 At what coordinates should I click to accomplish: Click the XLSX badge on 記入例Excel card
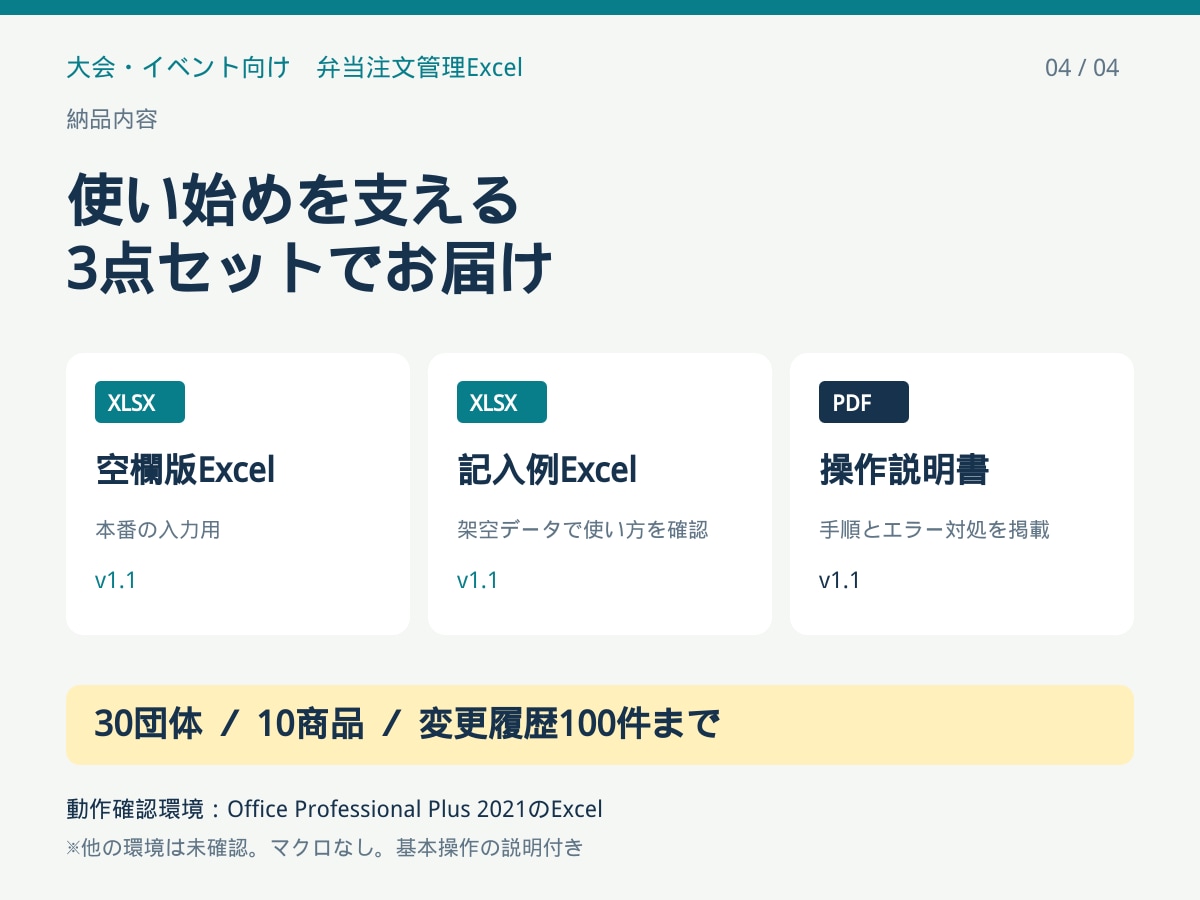[x=502, y=402]
